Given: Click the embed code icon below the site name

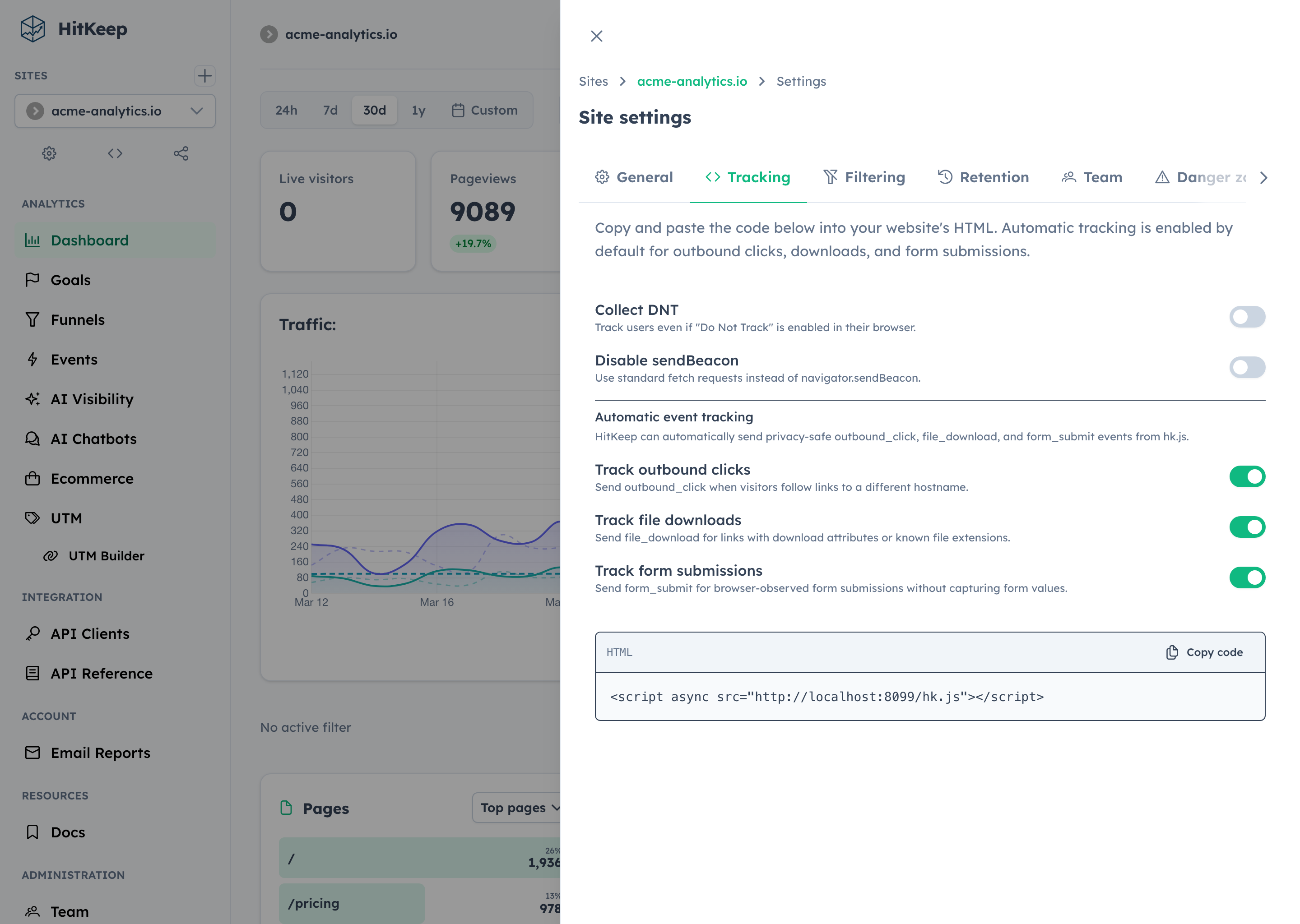Looking at the screenshot, I should (x=114, y=153).
